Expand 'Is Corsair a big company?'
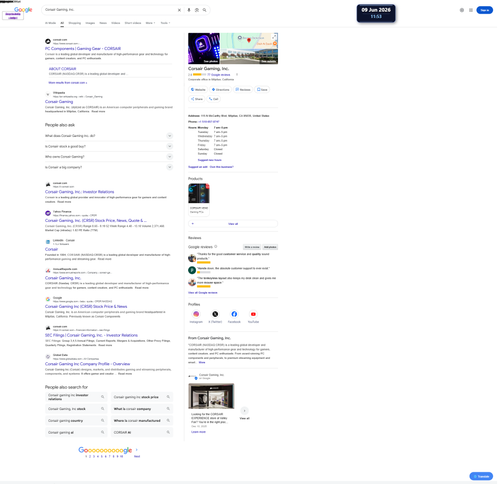This screenshot has width=500, height=484. point(109,167)
